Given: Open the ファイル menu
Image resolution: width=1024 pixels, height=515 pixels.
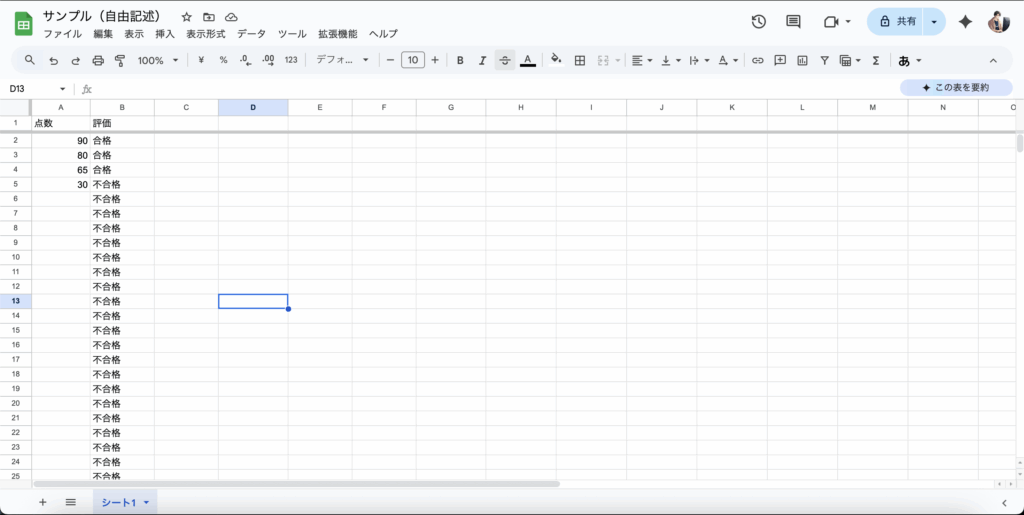Looking at the screenshot, I should (x=63, y=34).
